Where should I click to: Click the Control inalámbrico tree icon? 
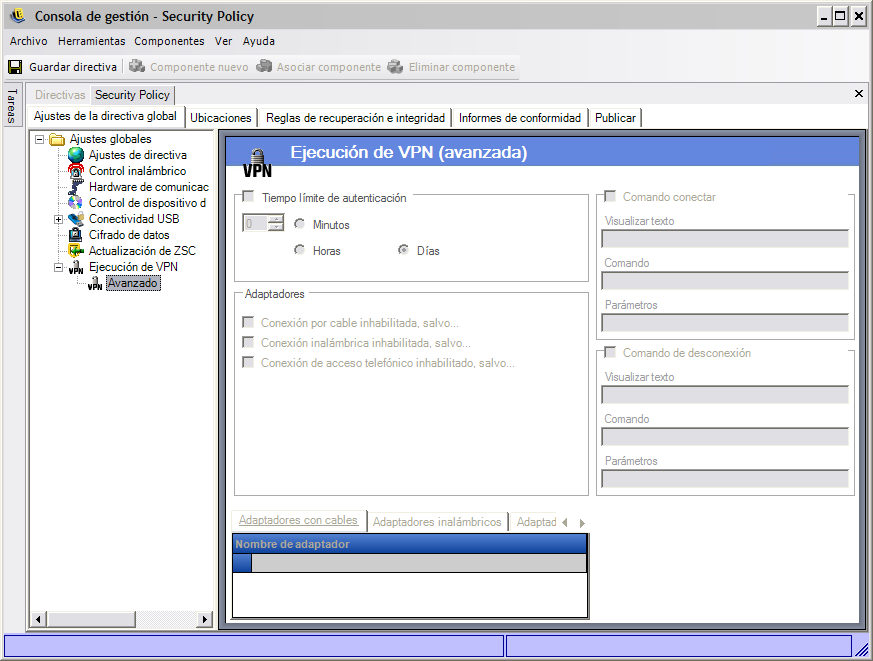tap(76, 171)
